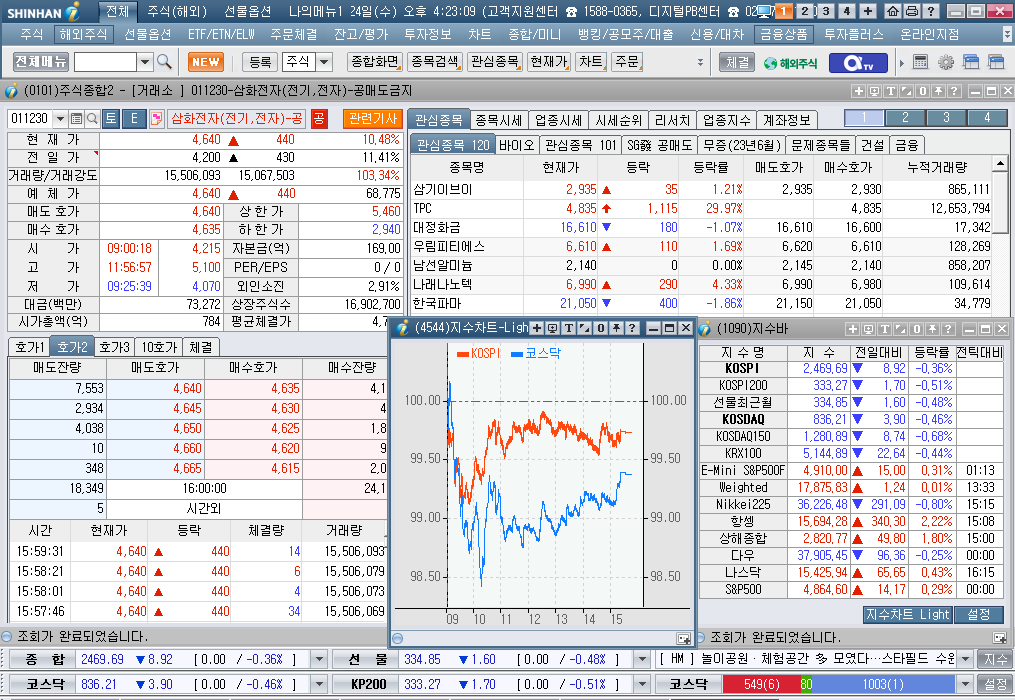Switch to virtual screen 3
Image resolution: width=1015 pixels, height=700 pixels.
tap(825, 11)
